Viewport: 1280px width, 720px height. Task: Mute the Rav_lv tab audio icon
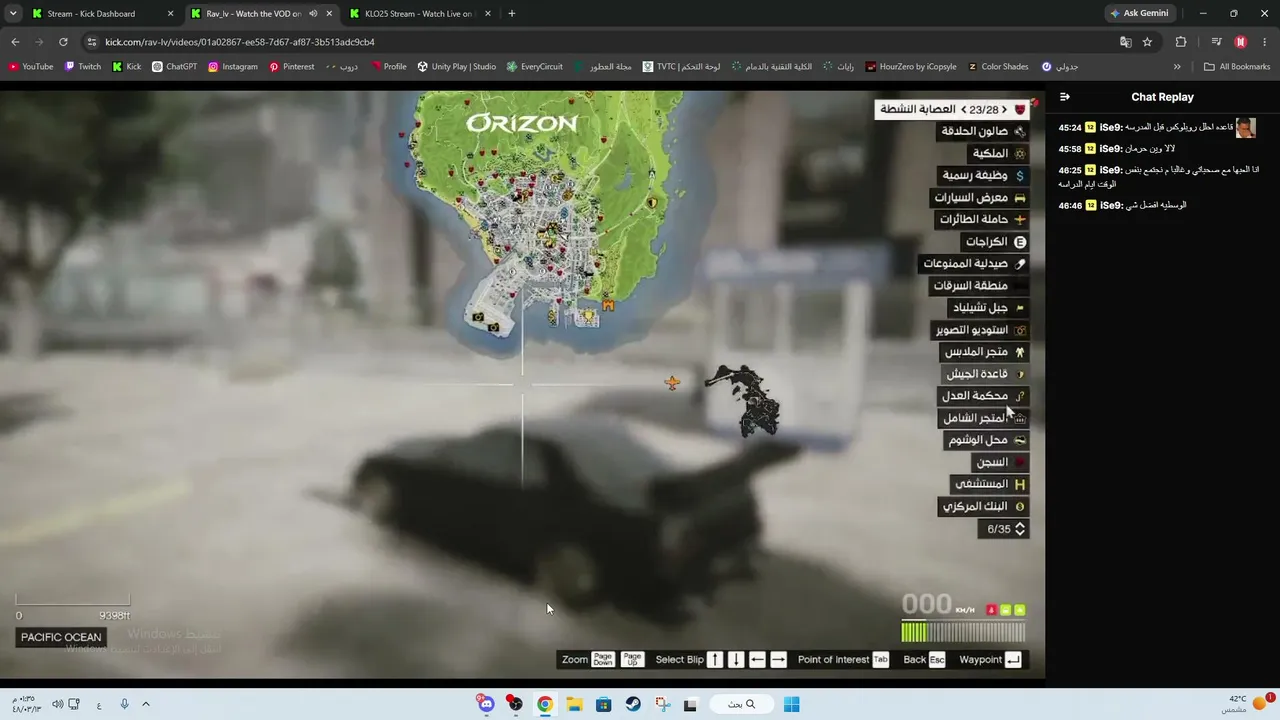[x=313, y=14]
